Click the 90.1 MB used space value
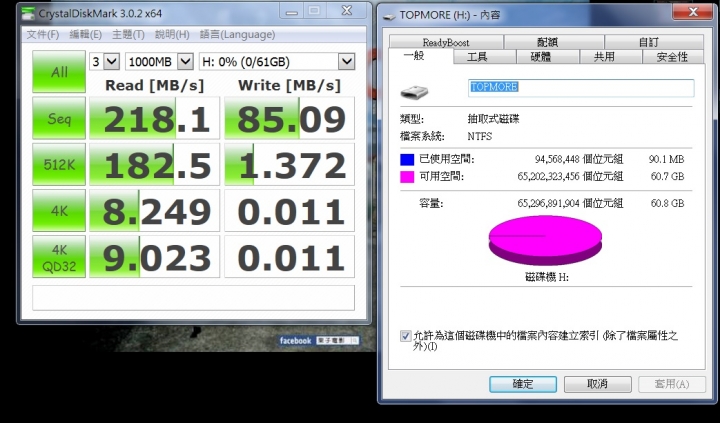 click(666, 159)
